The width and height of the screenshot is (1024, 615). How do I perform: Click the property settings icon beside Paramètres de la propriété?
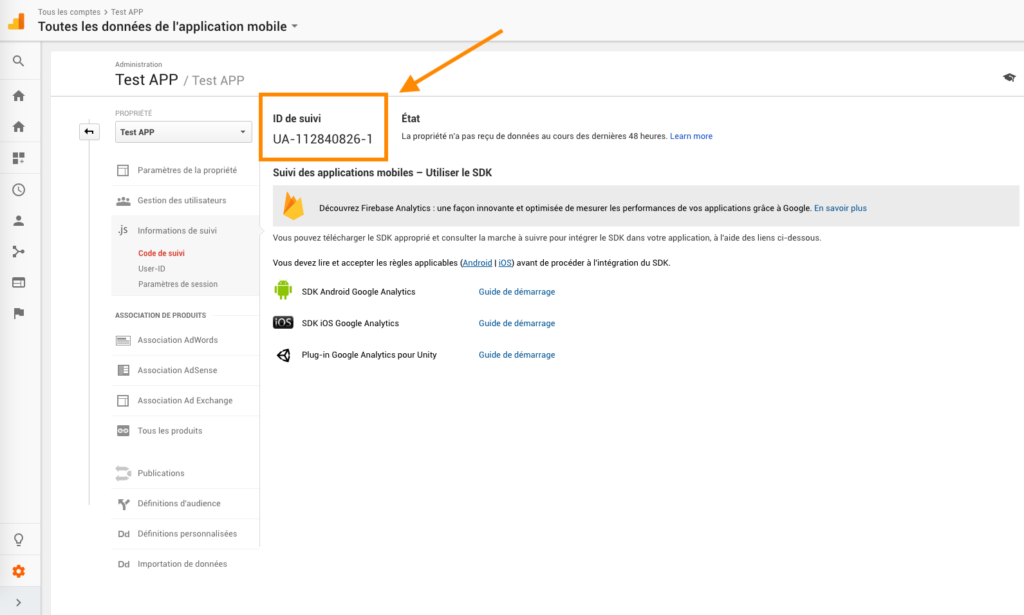coord(123,170)
